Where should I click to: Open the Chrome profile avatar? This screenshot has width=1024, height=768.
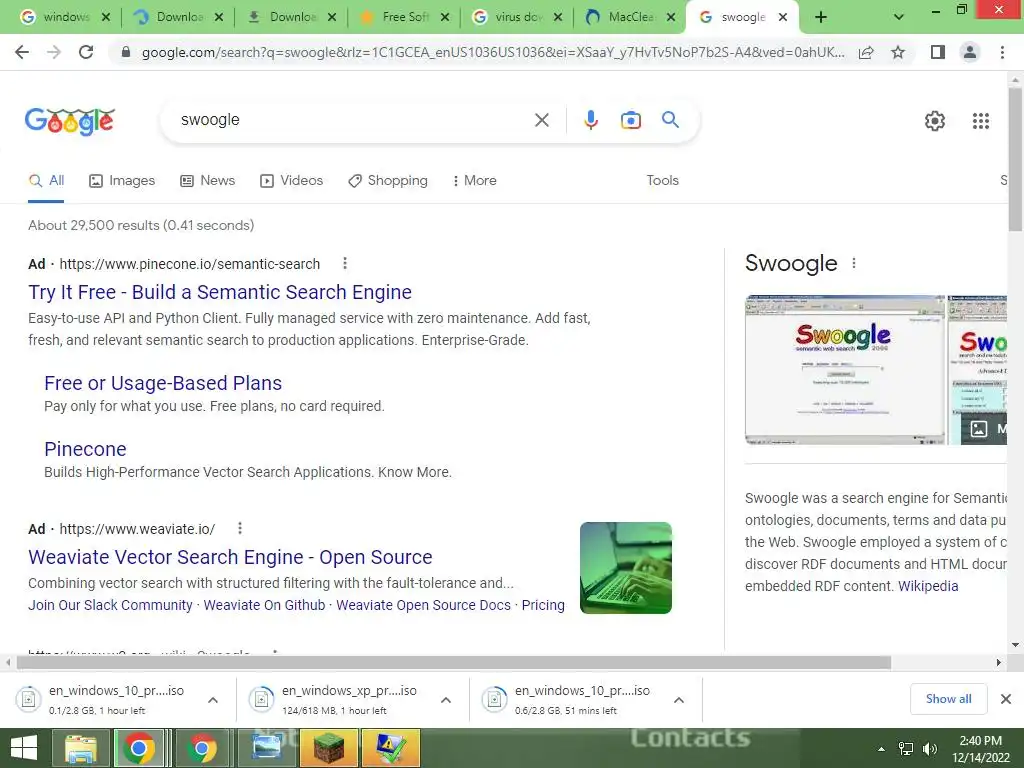pyautogui.click(x=970, y=52)
